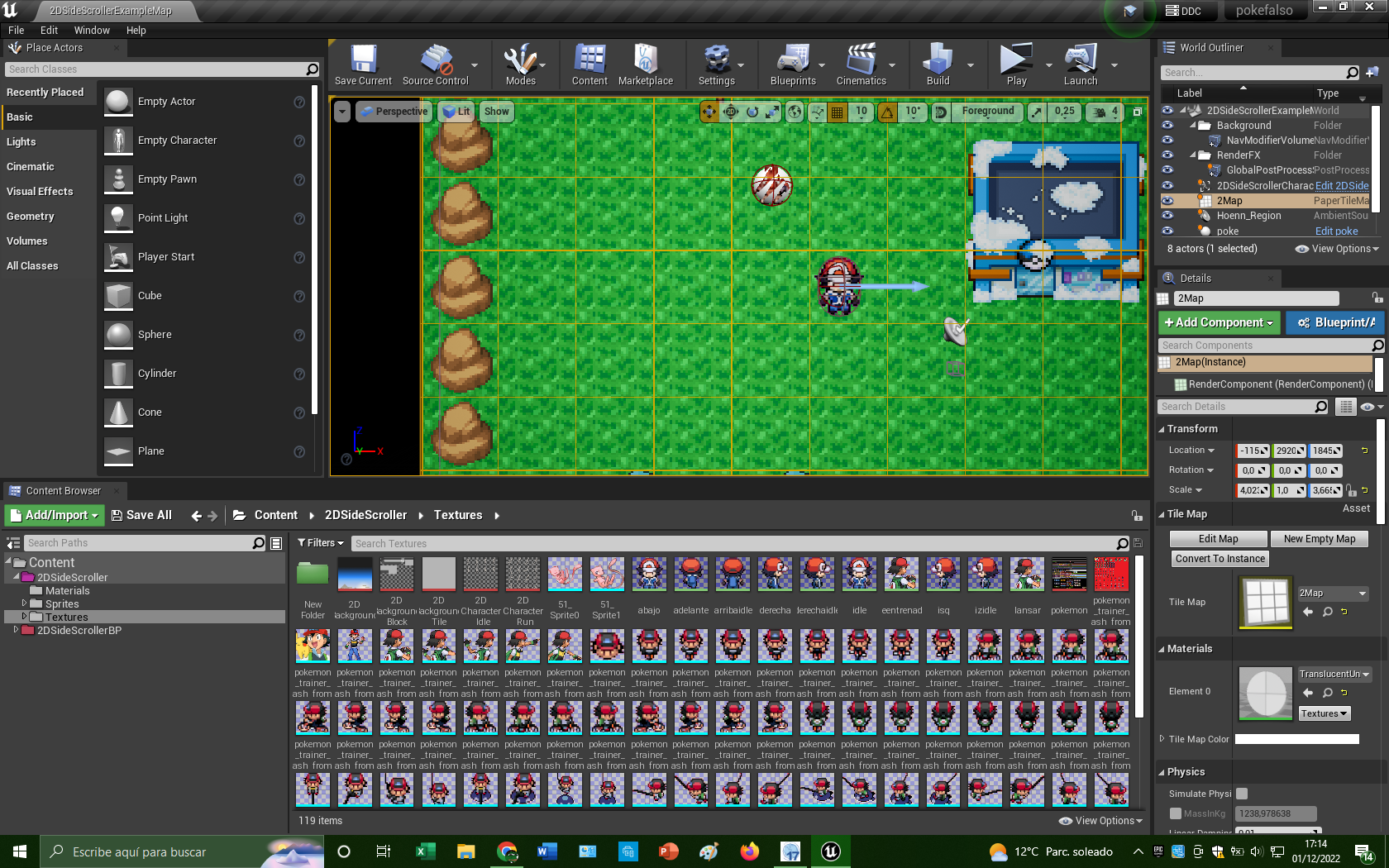1389x868 pixels.
Task: Toggle rotation snapping in the viewport
Action: point(887,112)
